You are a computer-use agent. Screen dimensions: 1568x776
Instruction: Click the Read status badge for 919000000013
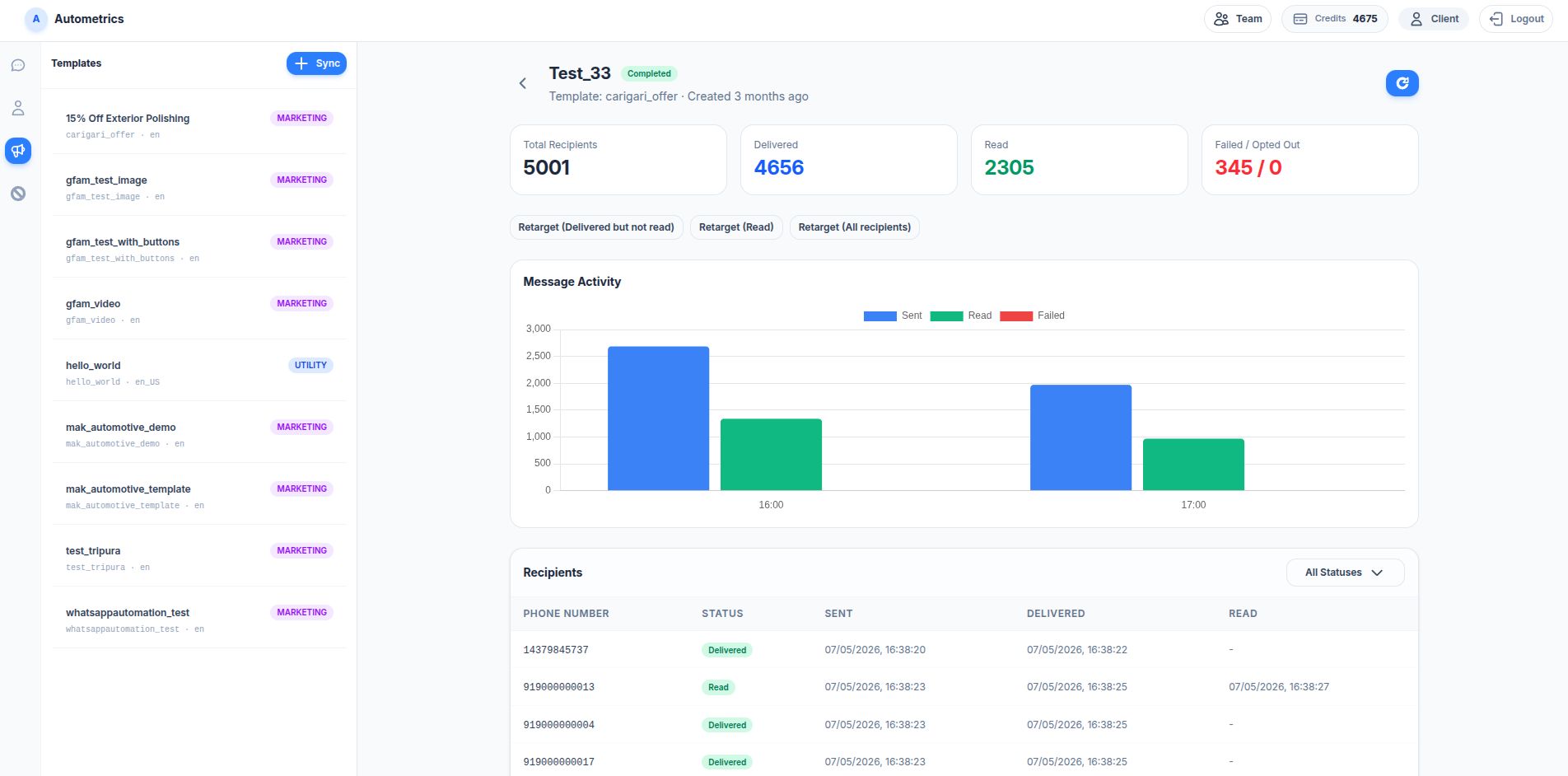[718, 687]
